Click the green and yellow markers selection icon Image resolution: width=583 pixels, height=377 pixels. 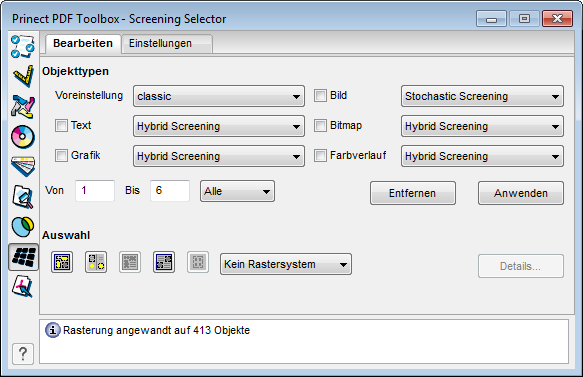click(x=96, y=262)
